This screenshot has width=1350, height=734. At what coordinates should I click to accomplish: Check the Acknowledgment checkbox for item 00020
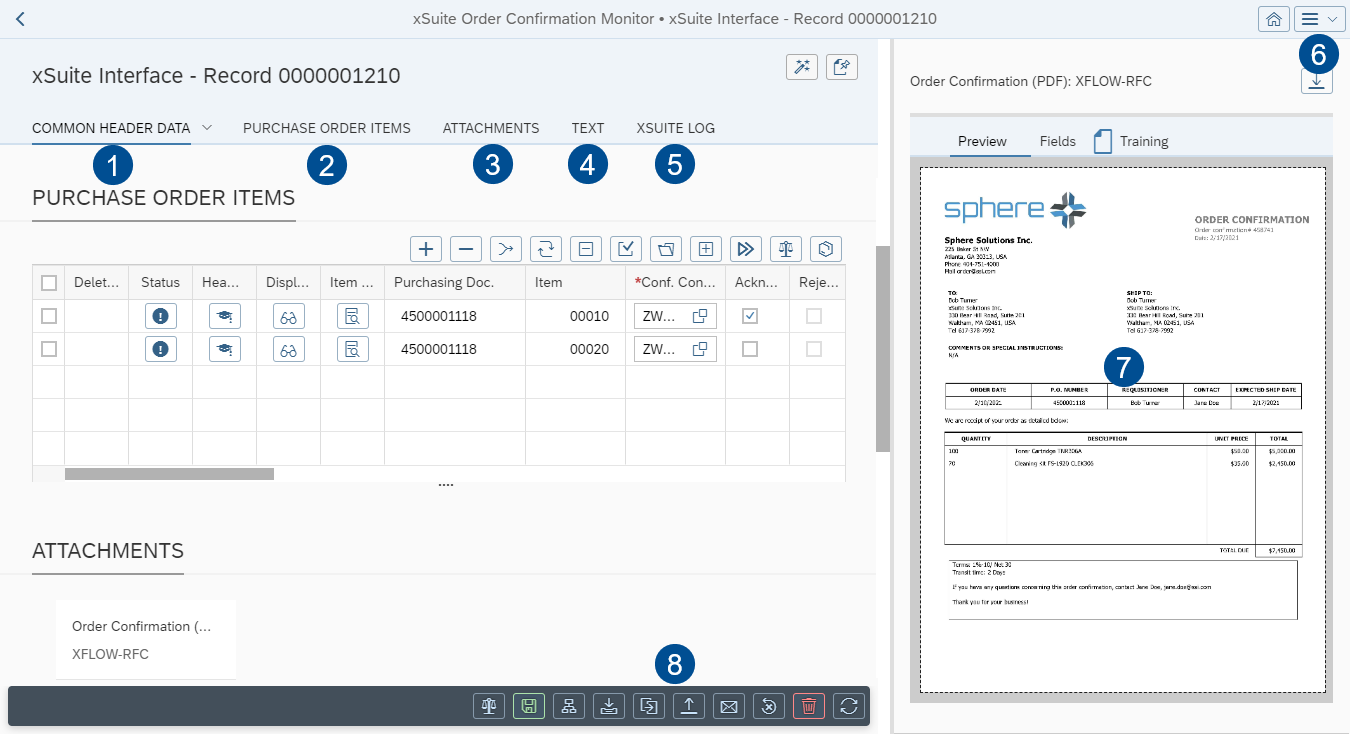(750, 349)
